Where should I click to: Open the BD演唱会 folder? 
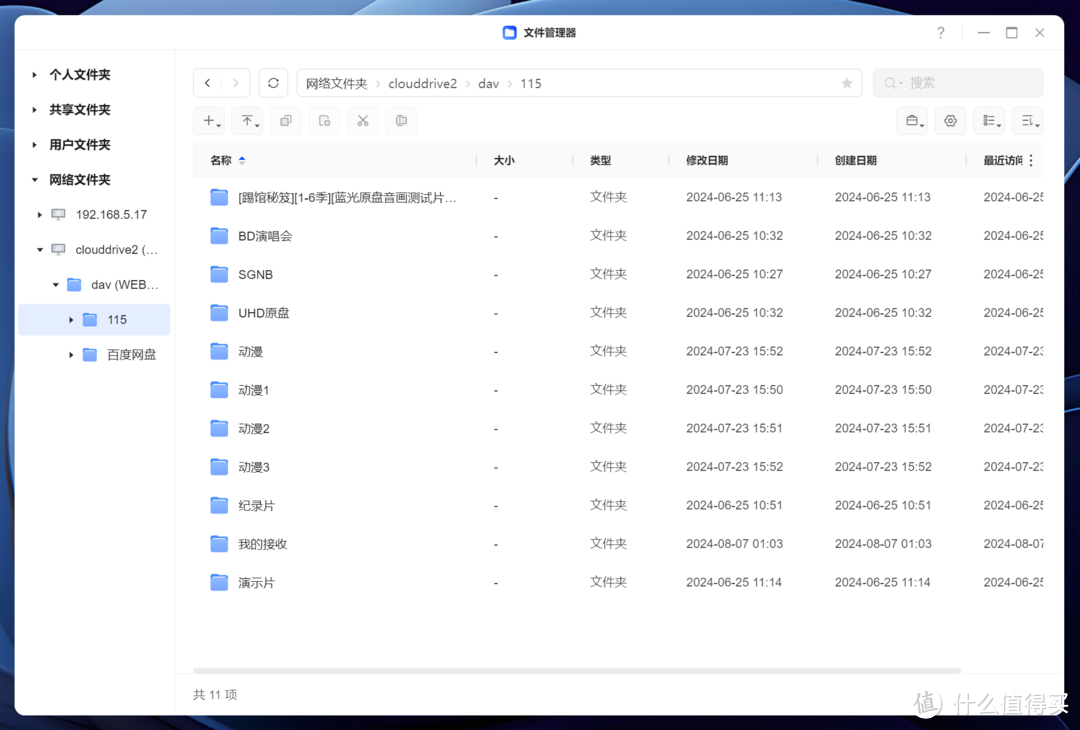tap(263, 235)
